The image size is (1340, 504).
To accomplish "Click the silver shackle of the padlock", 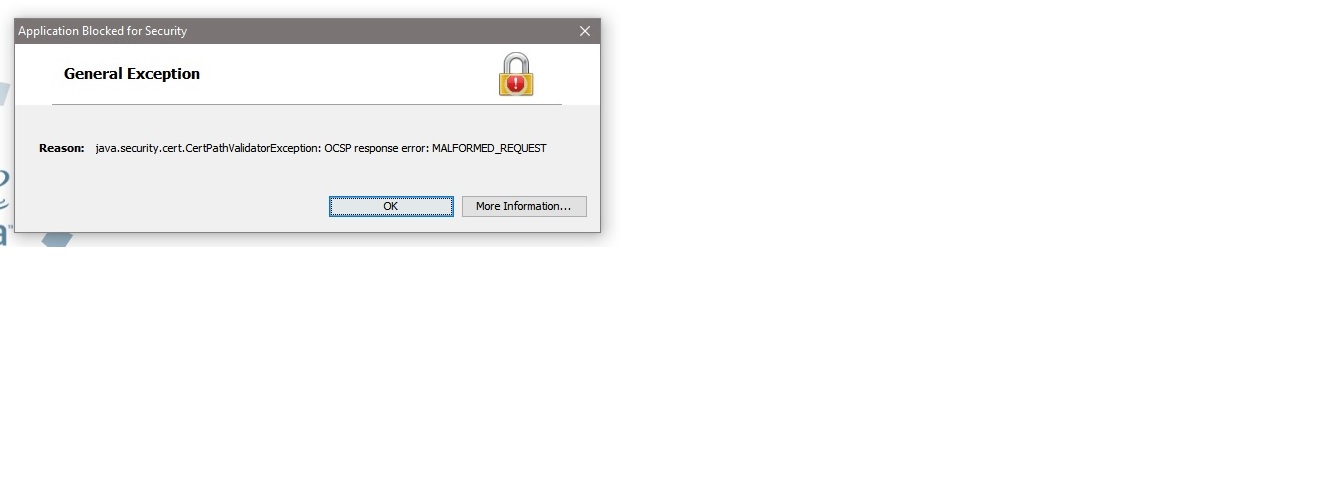I will tap(516, 61).
